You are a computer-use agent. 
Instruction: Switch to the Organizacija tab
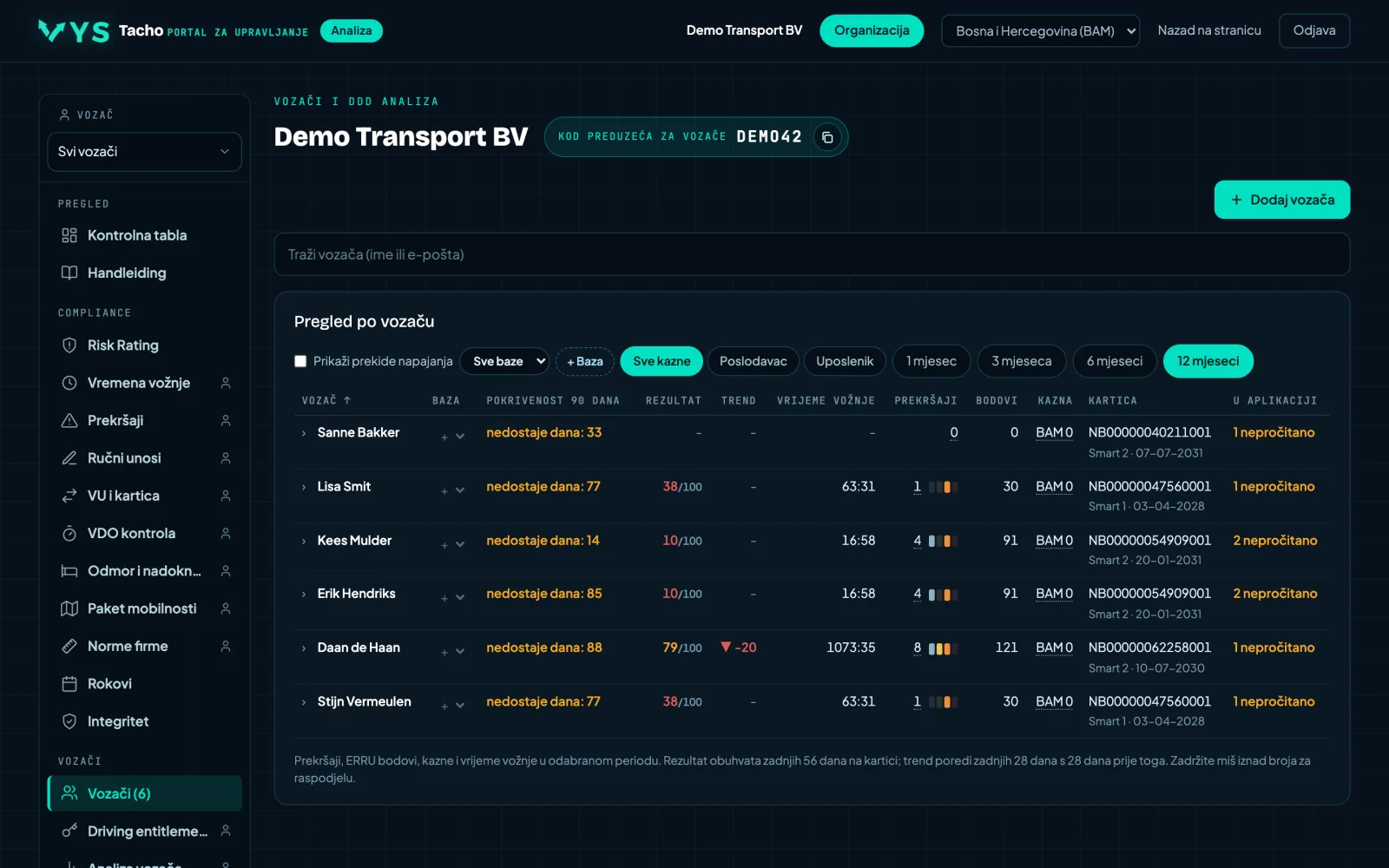pos(872,30)
